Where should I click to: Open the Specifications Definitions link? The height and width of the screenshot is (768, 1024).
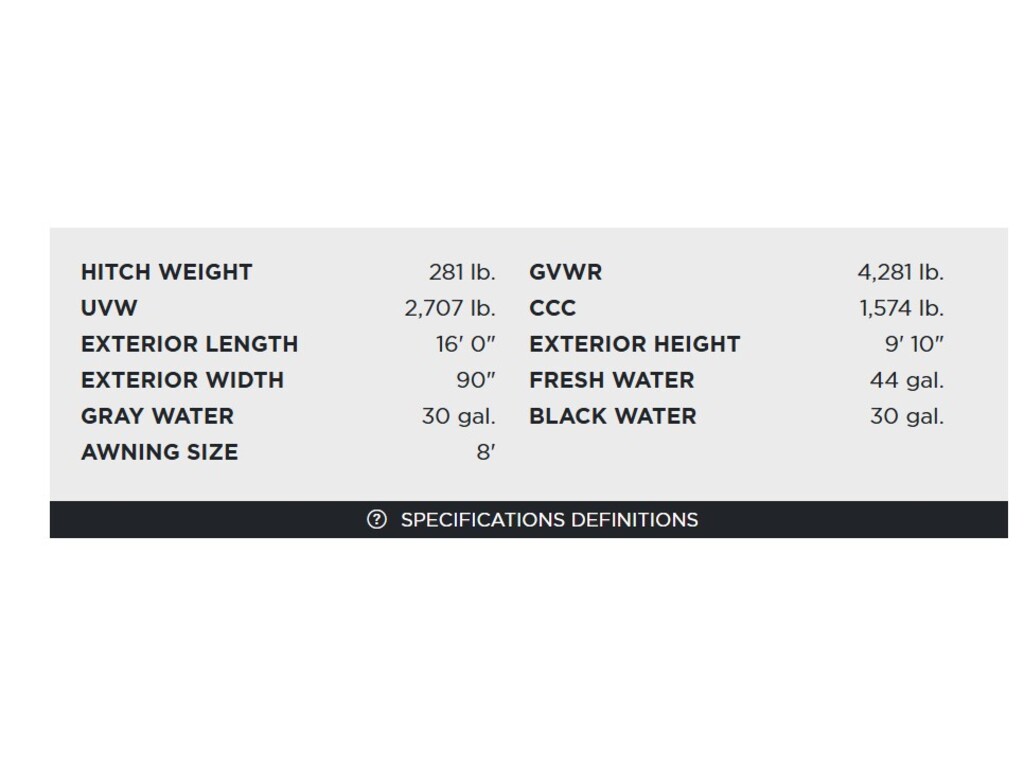549,520
